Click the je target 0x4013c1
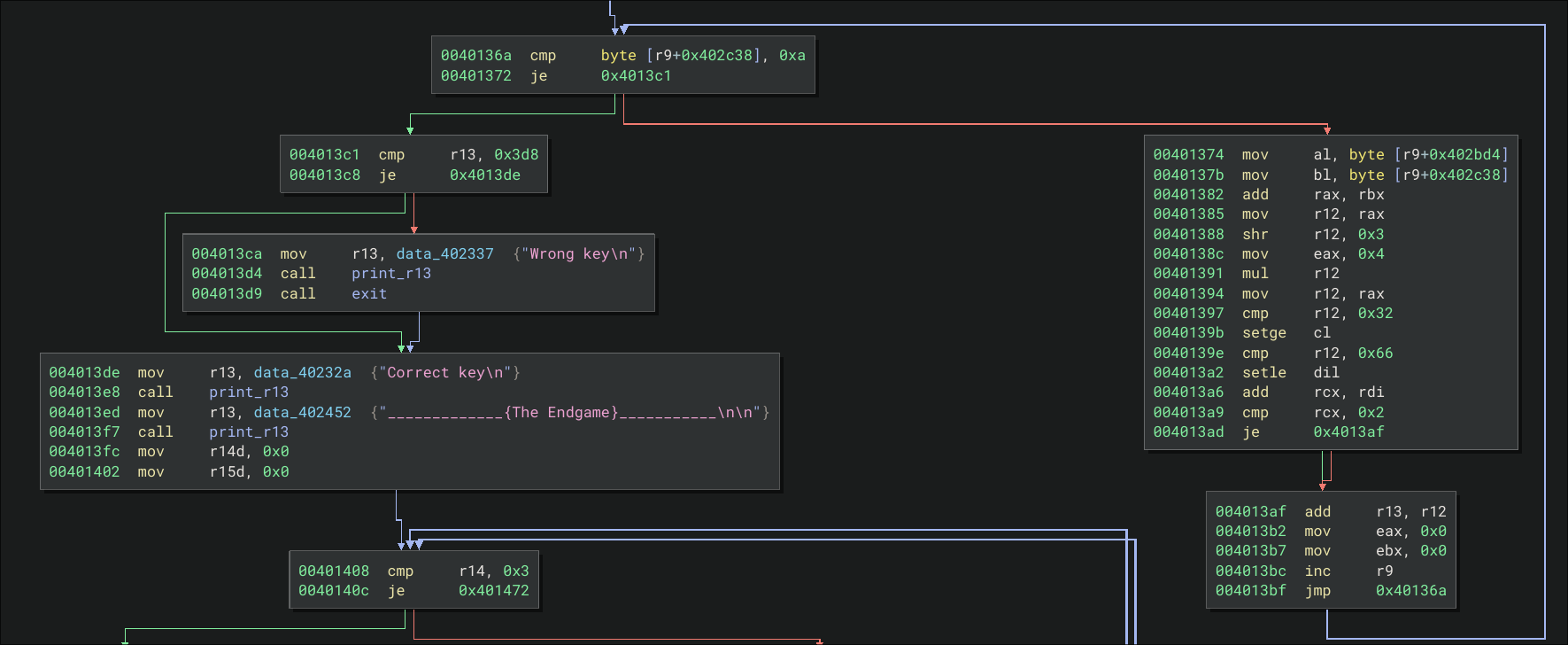The width and height of the screenshot is (1568, 645). click(636, 76)
